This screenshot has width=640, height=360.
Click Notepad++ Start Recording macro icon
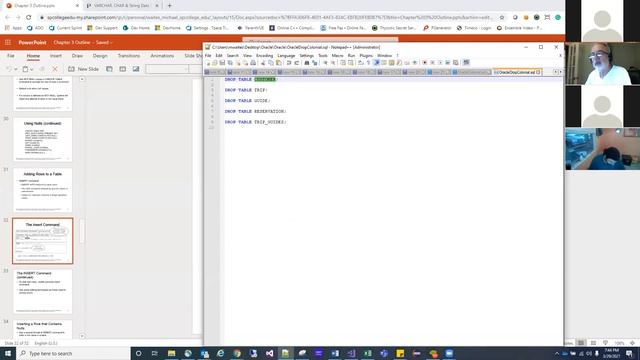click(x=425, y=63)
